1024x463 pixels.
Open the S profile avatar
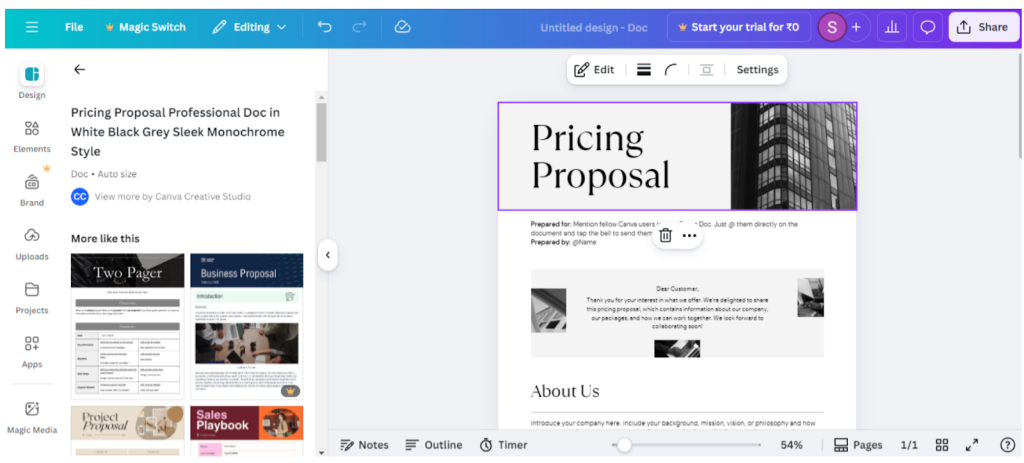tap(831, 27)
